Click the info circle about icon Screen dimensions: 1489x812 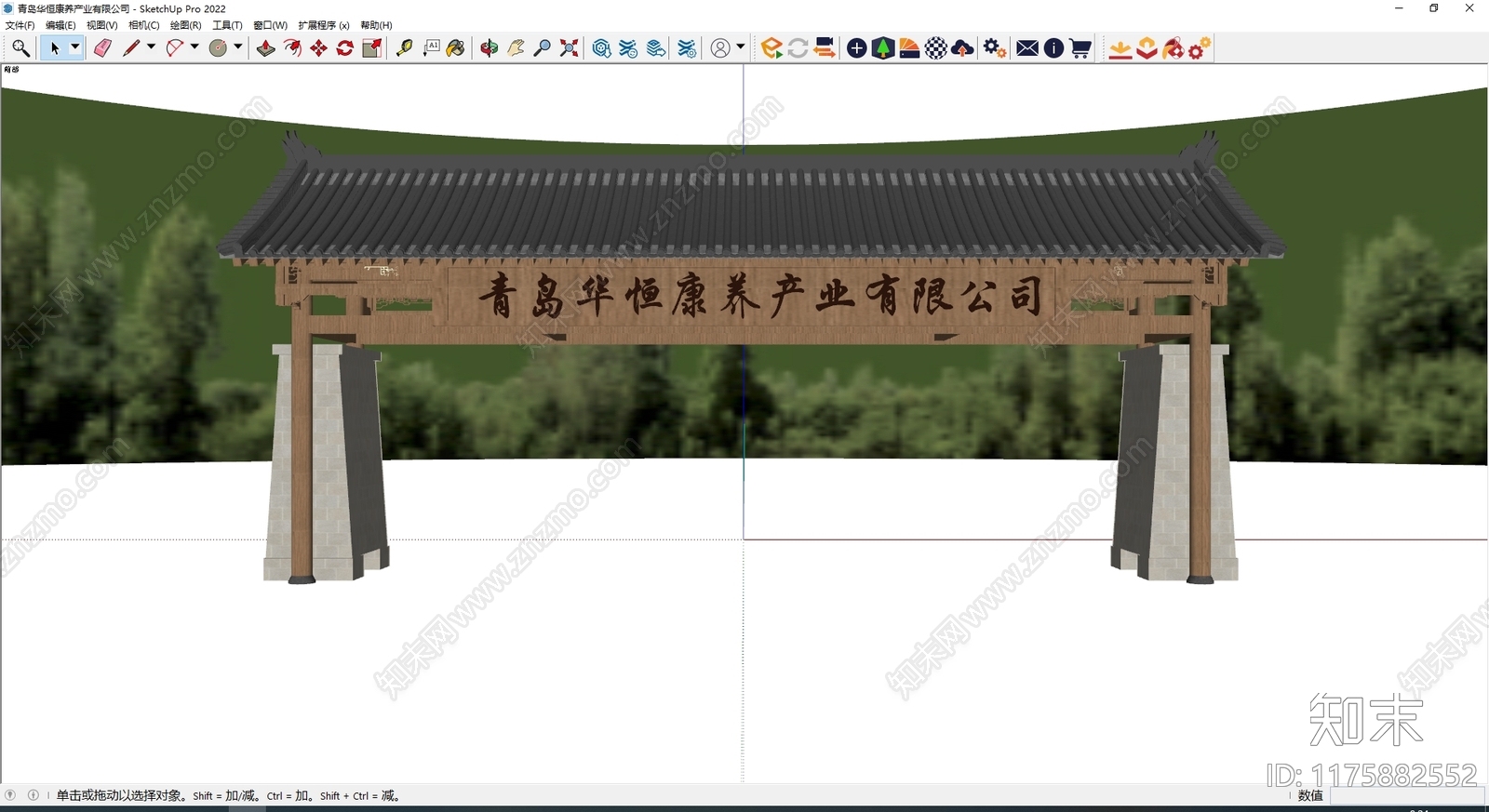coord(1053,48)
